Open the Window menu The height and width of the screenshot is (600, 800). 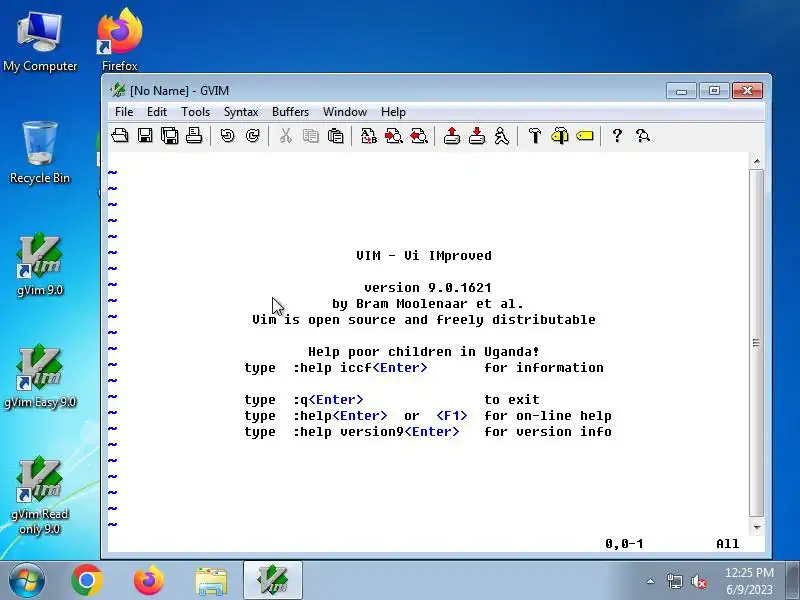pos(345,112)
